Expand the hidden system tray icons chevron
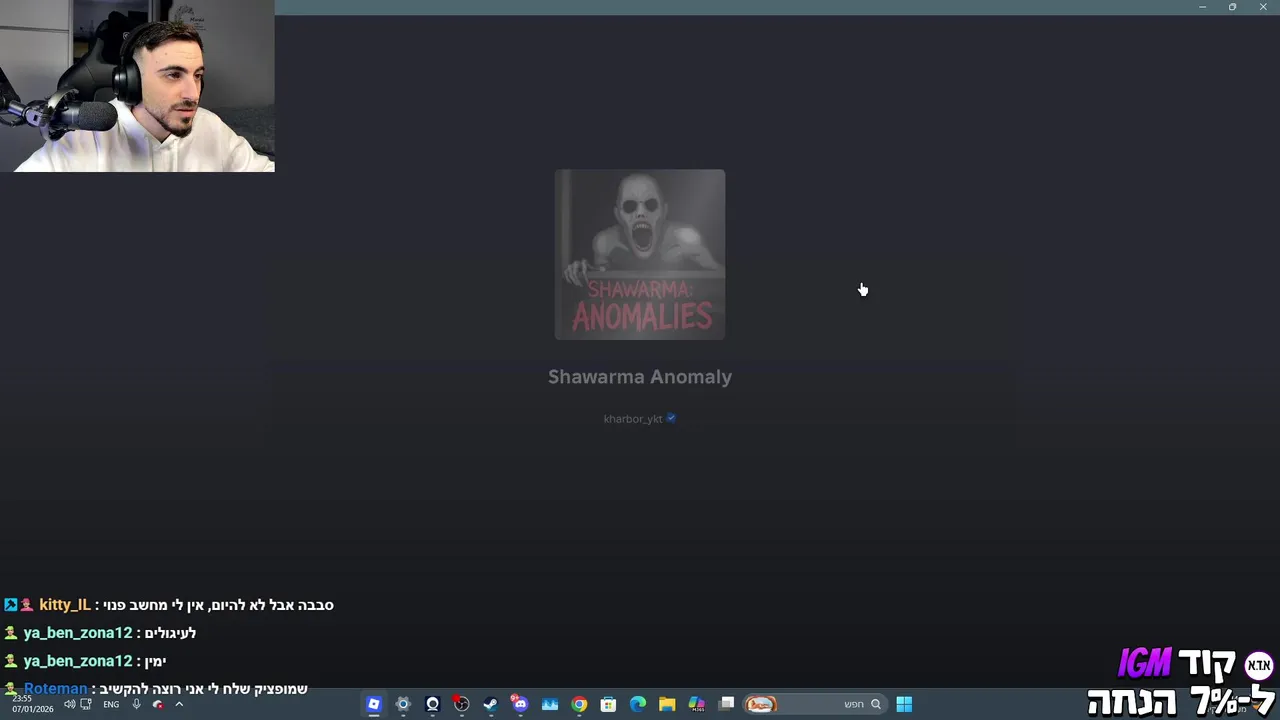 pyautogui.click(x=179, y=704)
